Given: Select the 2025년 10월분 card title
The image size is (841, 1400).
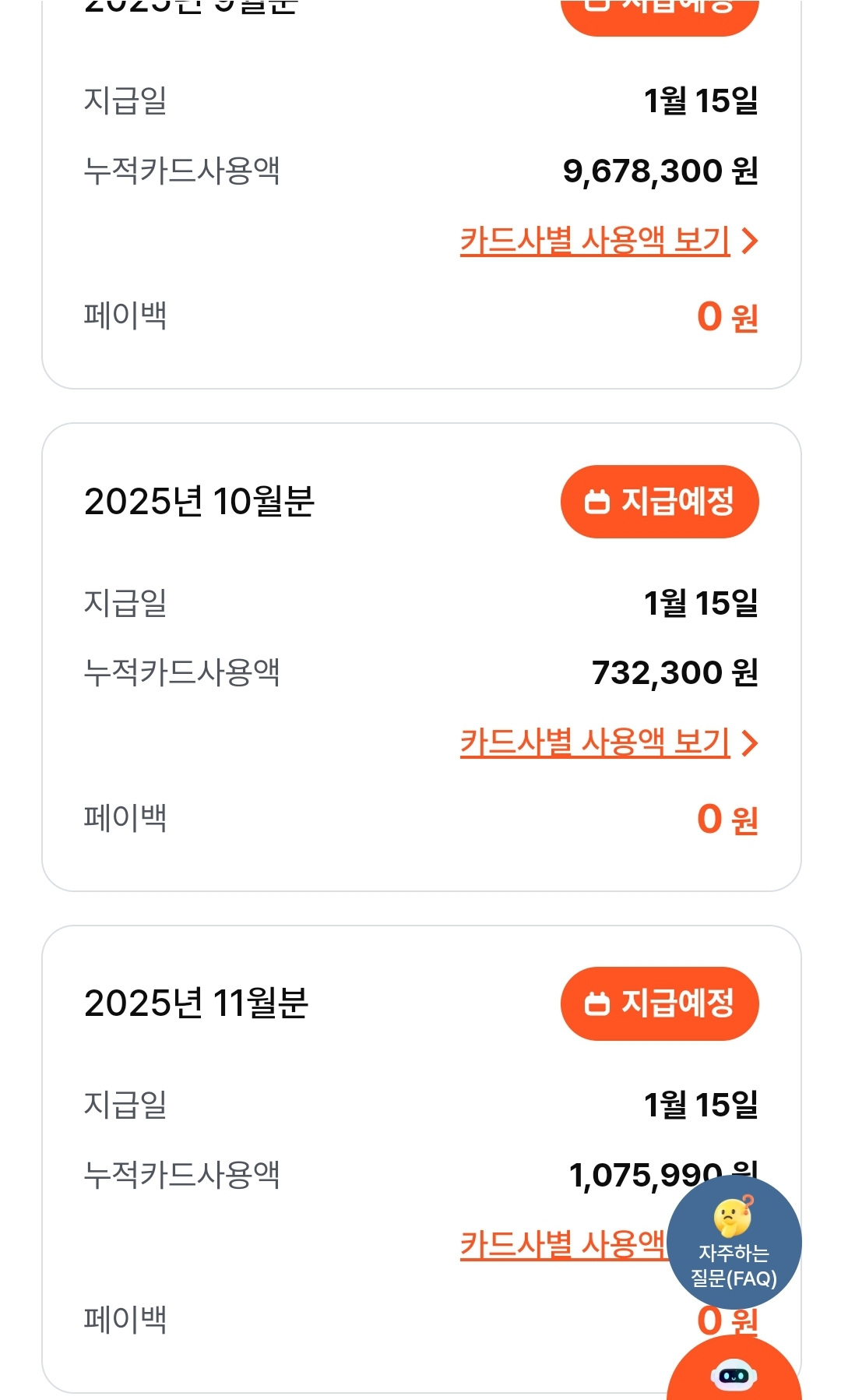Looking at the screenshot, I should tap(199, 502).
